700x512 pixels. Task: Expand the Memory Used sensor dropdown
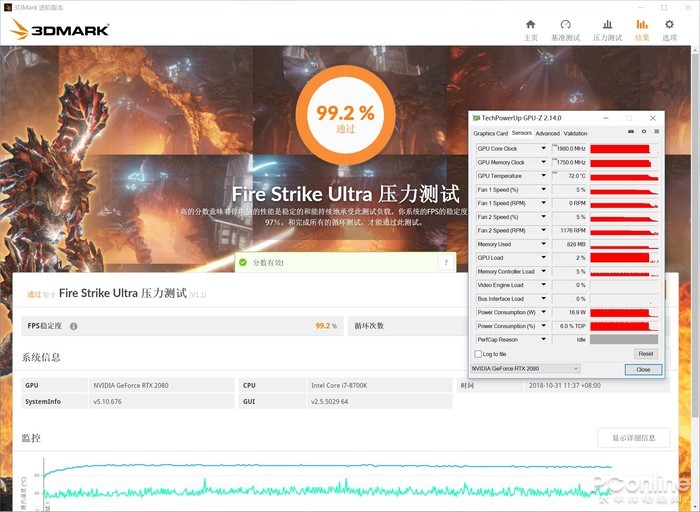pos(544,244)
